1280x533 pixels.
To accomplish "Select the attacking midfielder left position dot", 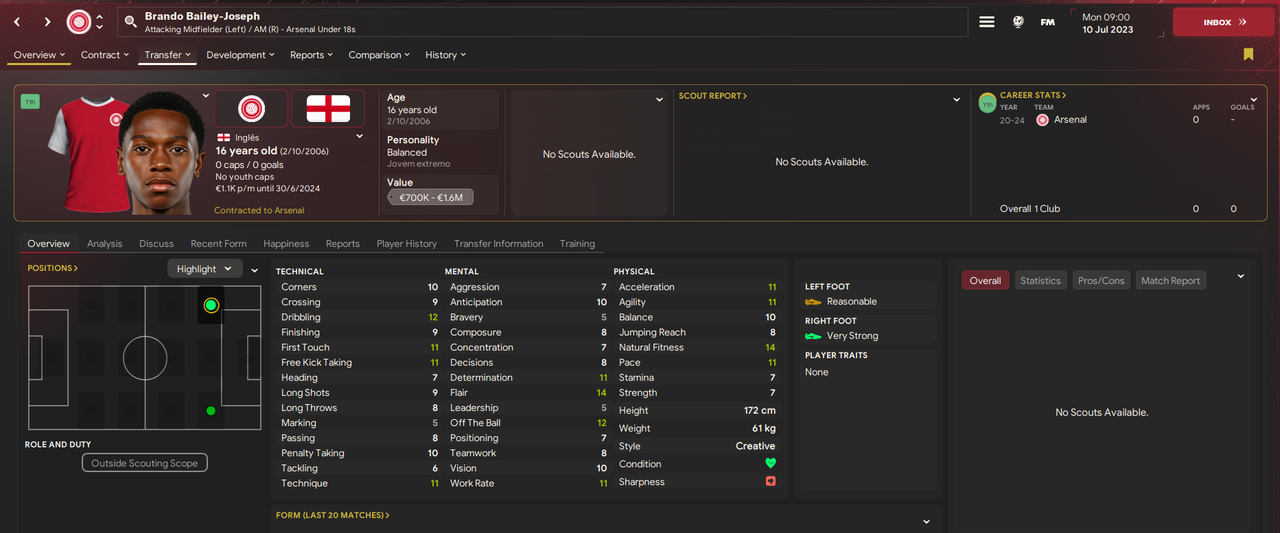I will click(x=211, y=305).
